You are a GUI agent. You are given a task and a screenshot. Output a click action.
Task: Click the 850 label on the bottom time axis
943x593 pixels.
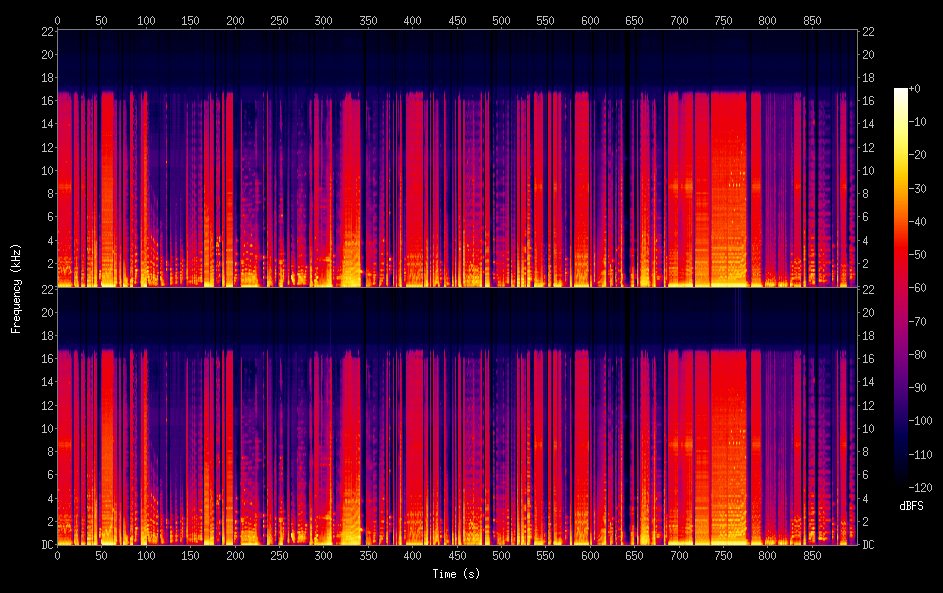pos(812,556)
